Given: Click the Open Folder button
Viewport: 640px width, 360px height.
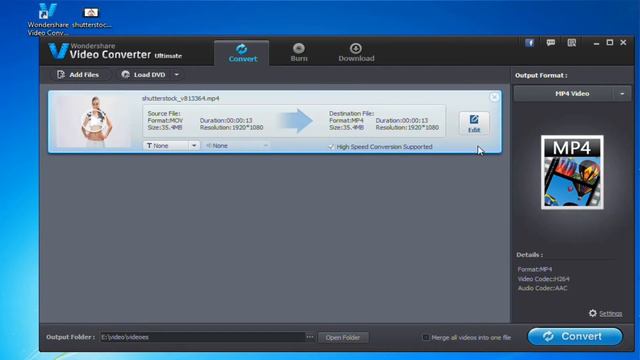Looking at the screenshot, I should point(343,338).
